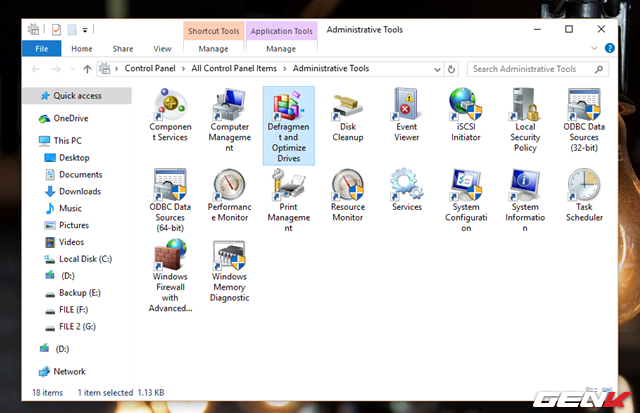Open the File menu

42,49
